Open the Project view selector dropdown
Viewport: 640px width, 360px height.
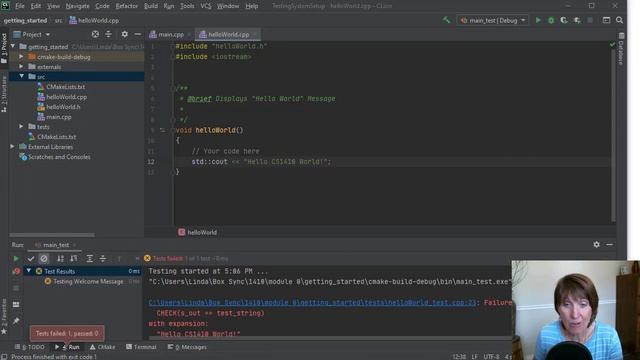pyautogui.click(x=32, y=34)
